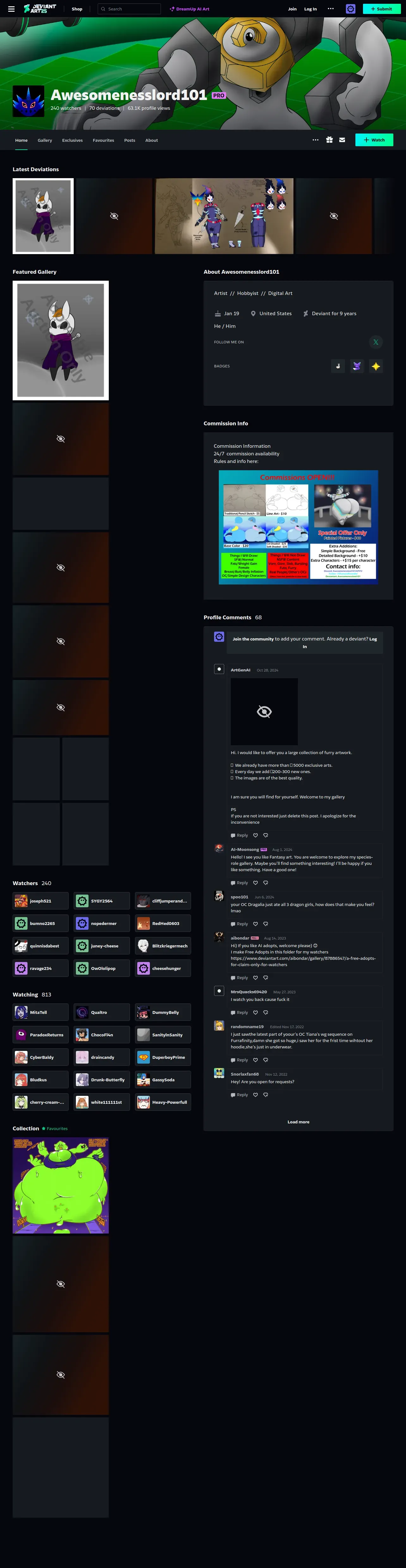Open the Posts tab

tap(129, 140)
